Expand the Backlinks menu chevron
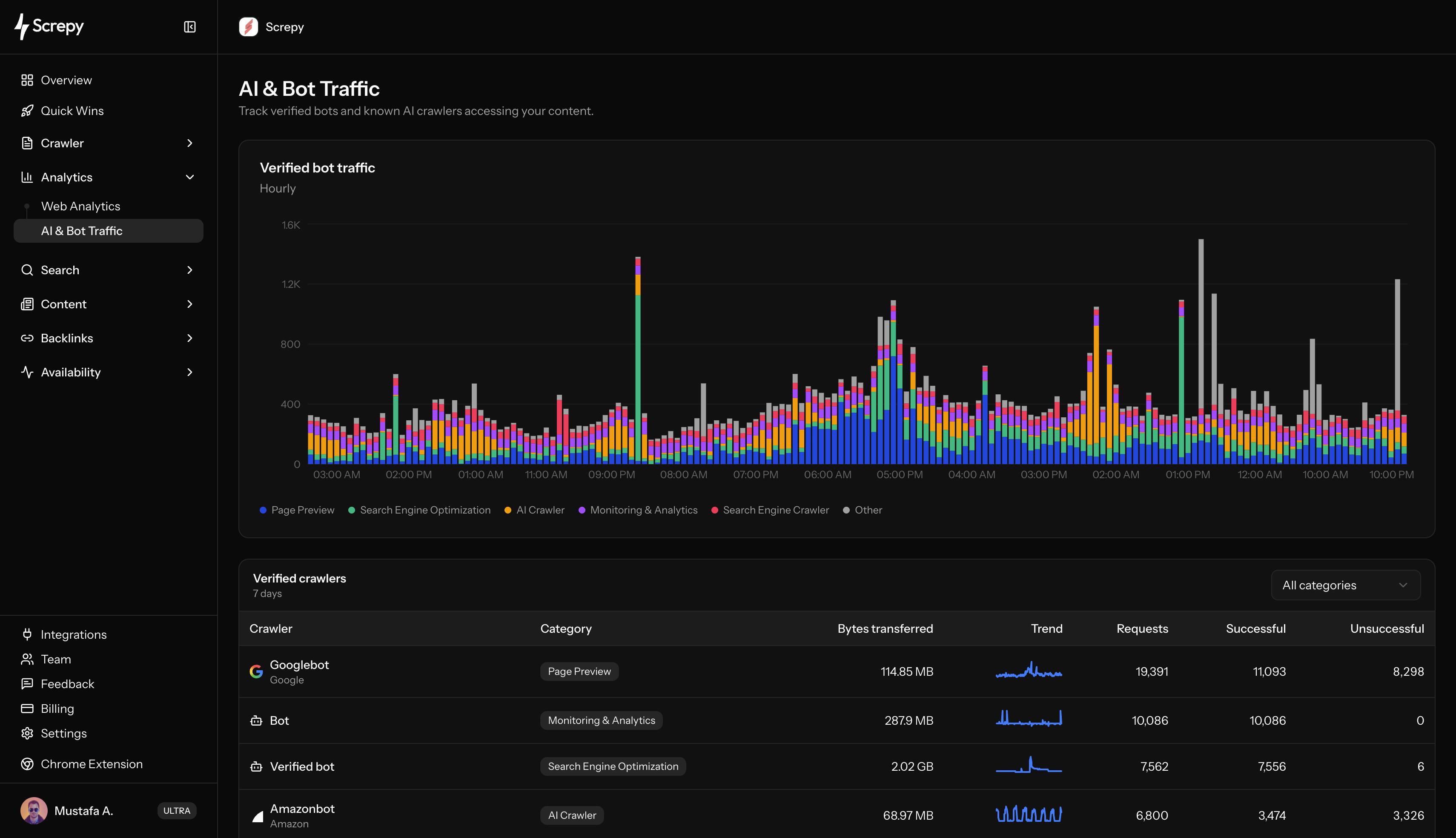1456x838 pixels. 190,338
